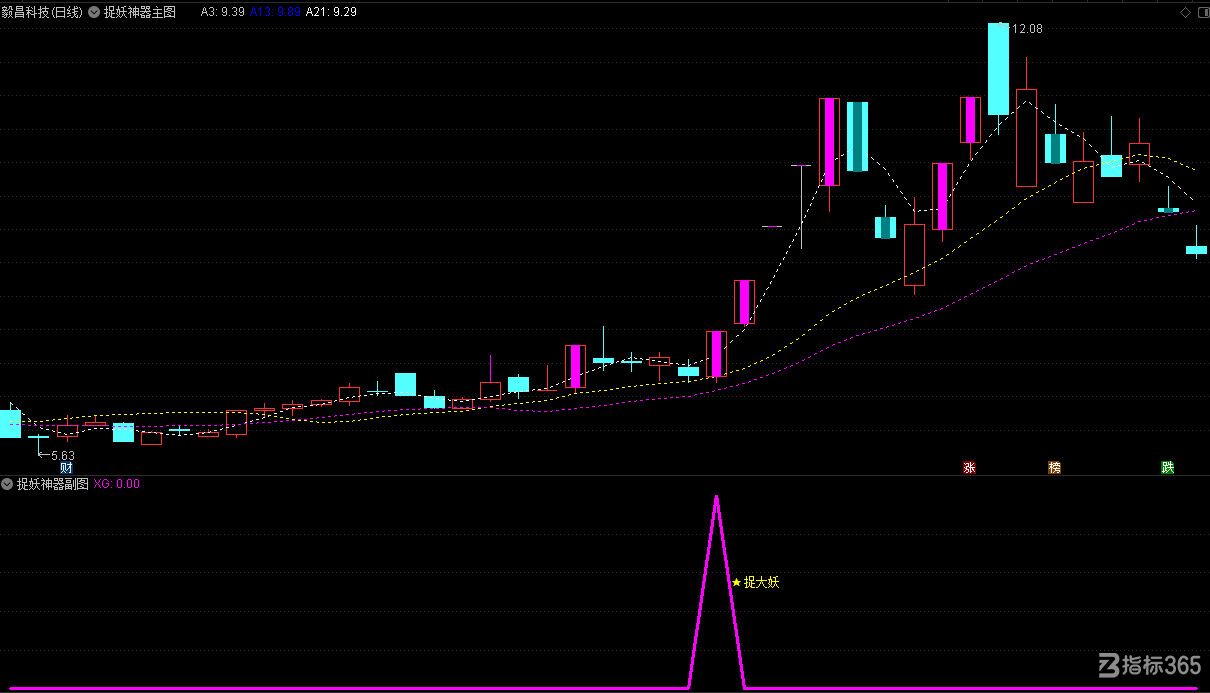Select the XG: 0.00 indicator value
Viewport: 1210px width, 693px height.
[117, 484]
